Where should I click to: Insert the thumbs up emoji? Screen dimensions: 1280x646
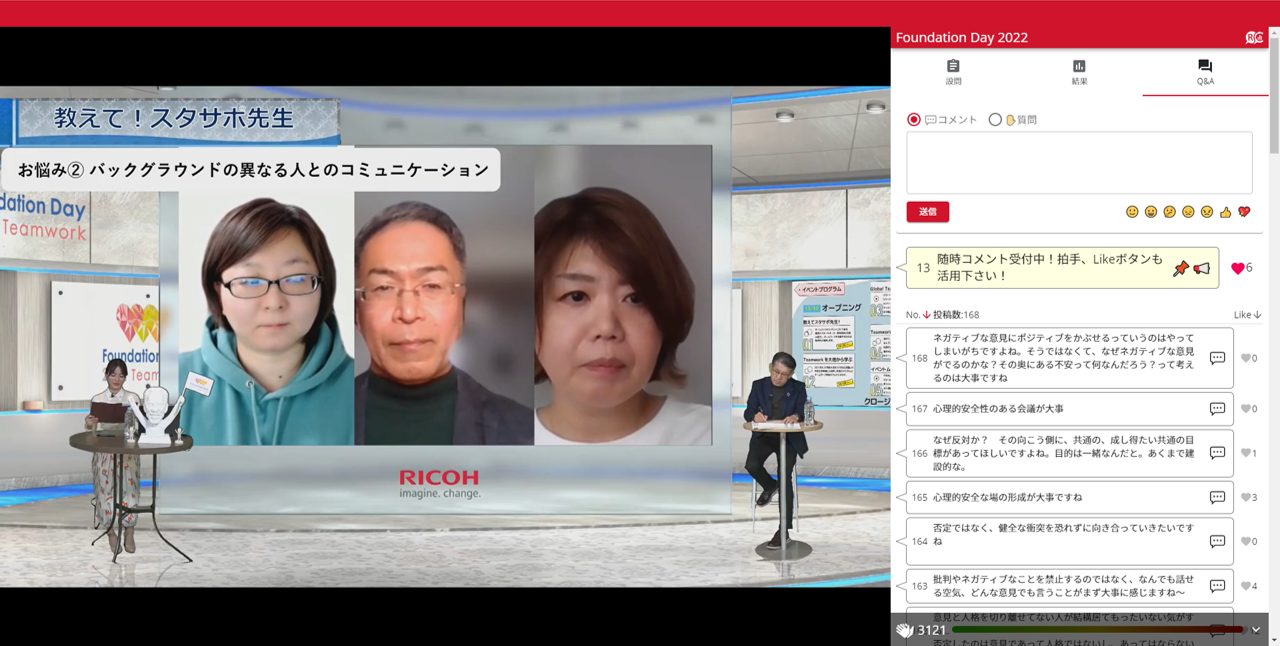[1225, 212]
